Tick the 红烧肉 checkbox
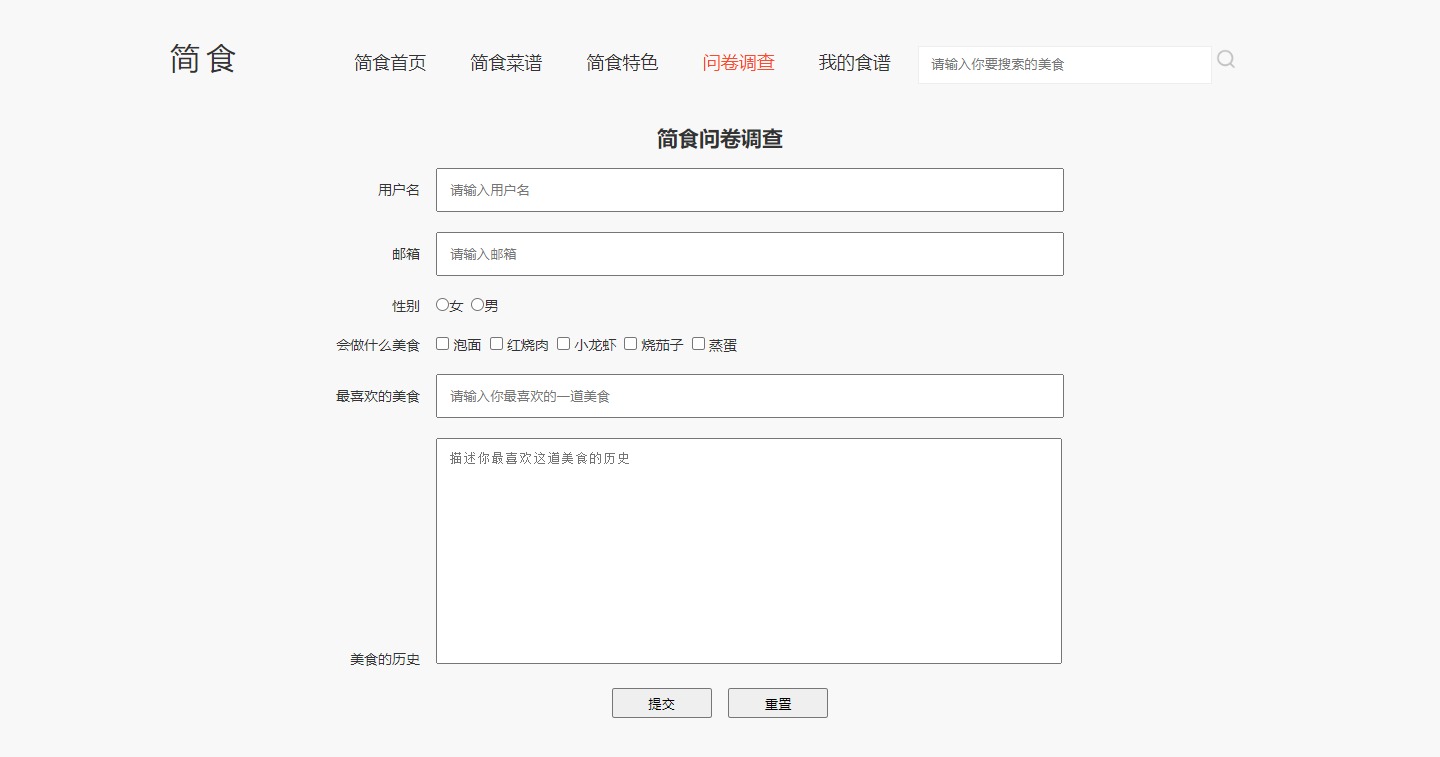Image resolution: width=1440 pixels, height=757 pixels. [497, 344]
